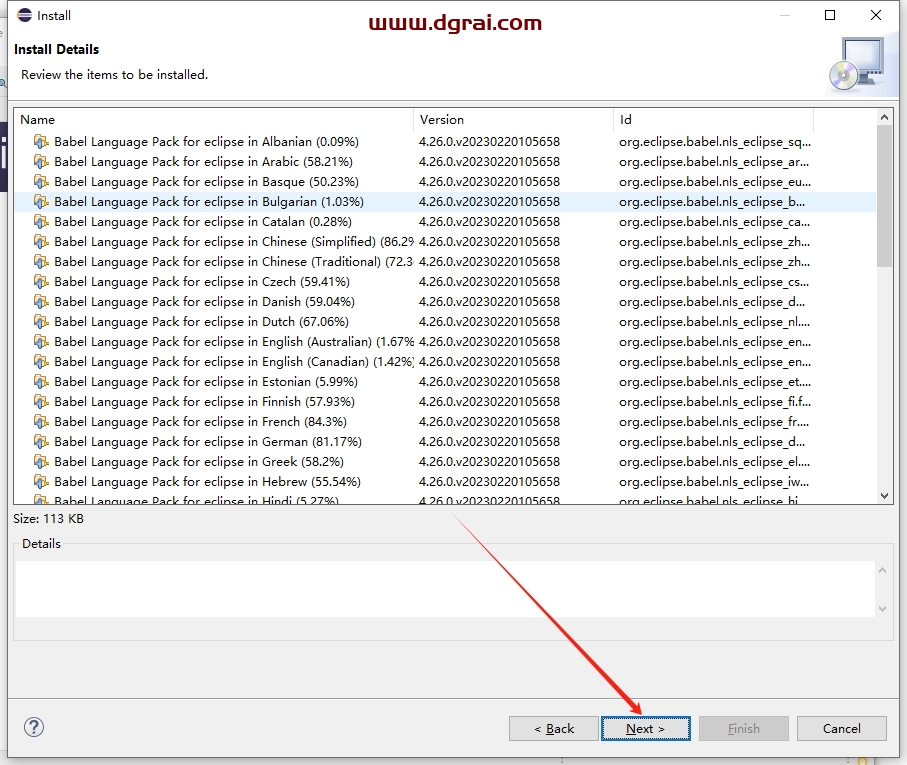Select "Babel Language Pack for eclipse in German (81.17%)"
The width and height of the screenshot is (907, 765).
208,442
